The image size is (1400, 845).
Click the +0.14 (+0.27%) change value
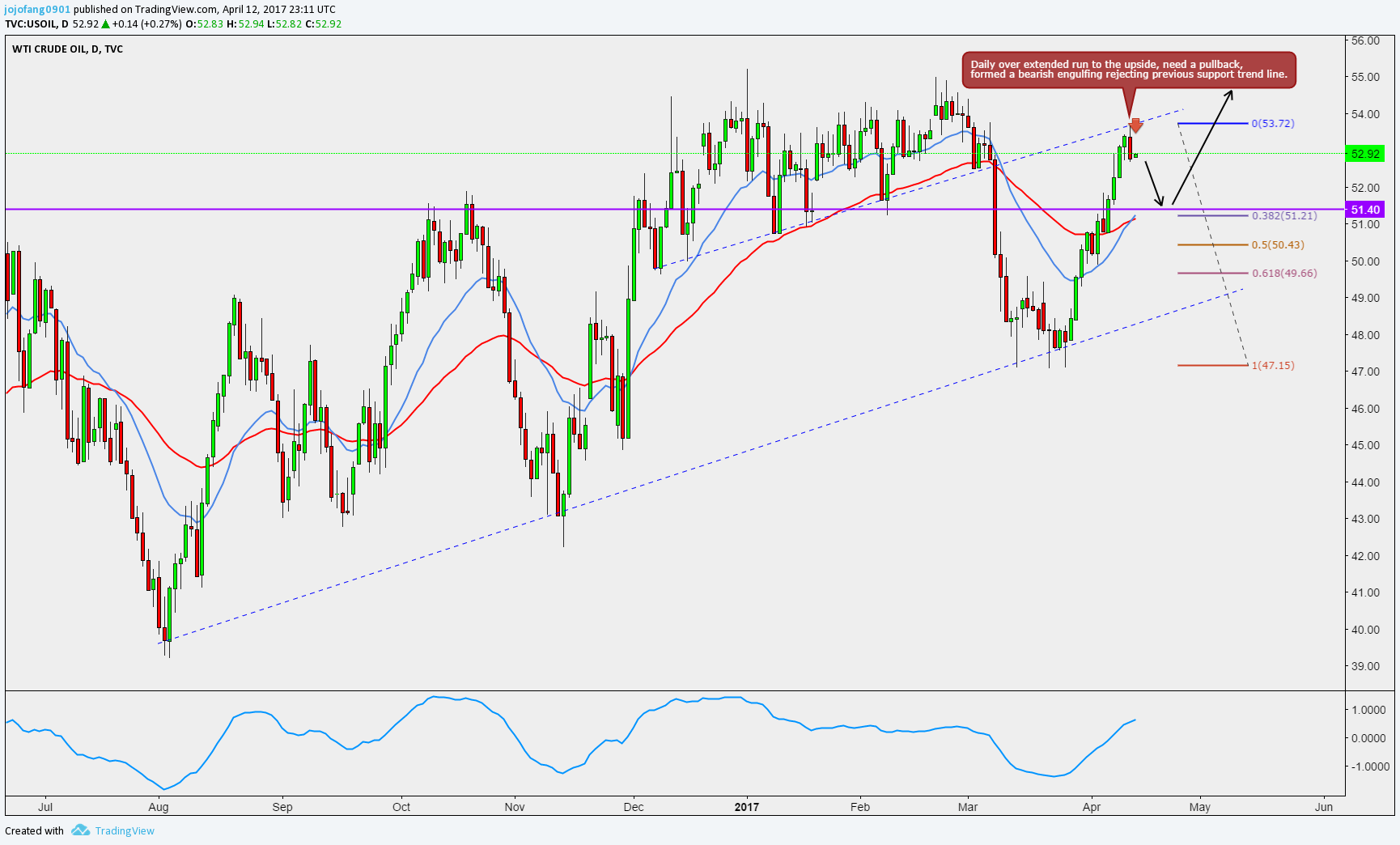tap(147, 24)
